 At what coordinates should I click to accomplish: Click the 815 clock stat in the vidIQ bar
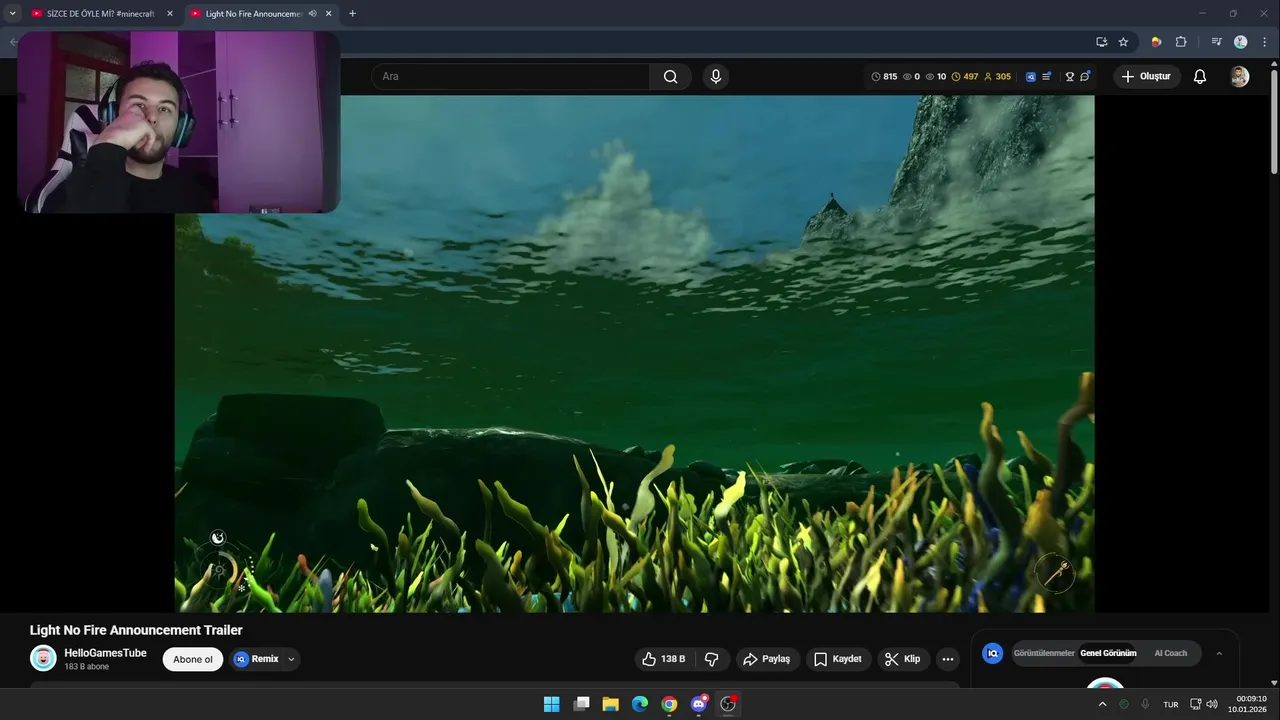click(x=884, y=77)
